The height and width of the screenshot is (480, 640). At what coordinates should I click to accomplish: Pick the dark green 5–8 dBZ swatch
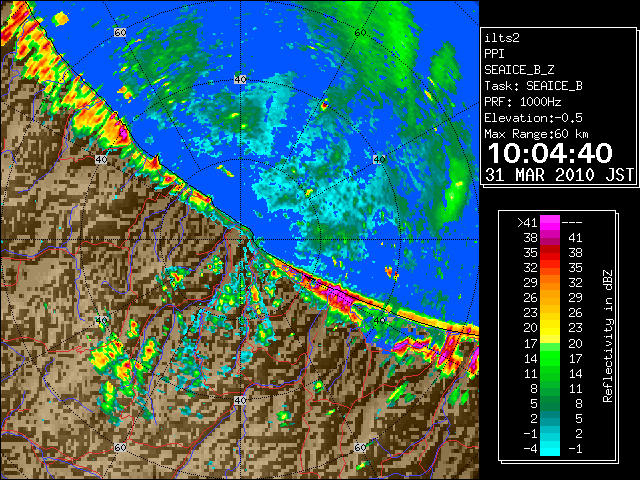click(550, 404)
